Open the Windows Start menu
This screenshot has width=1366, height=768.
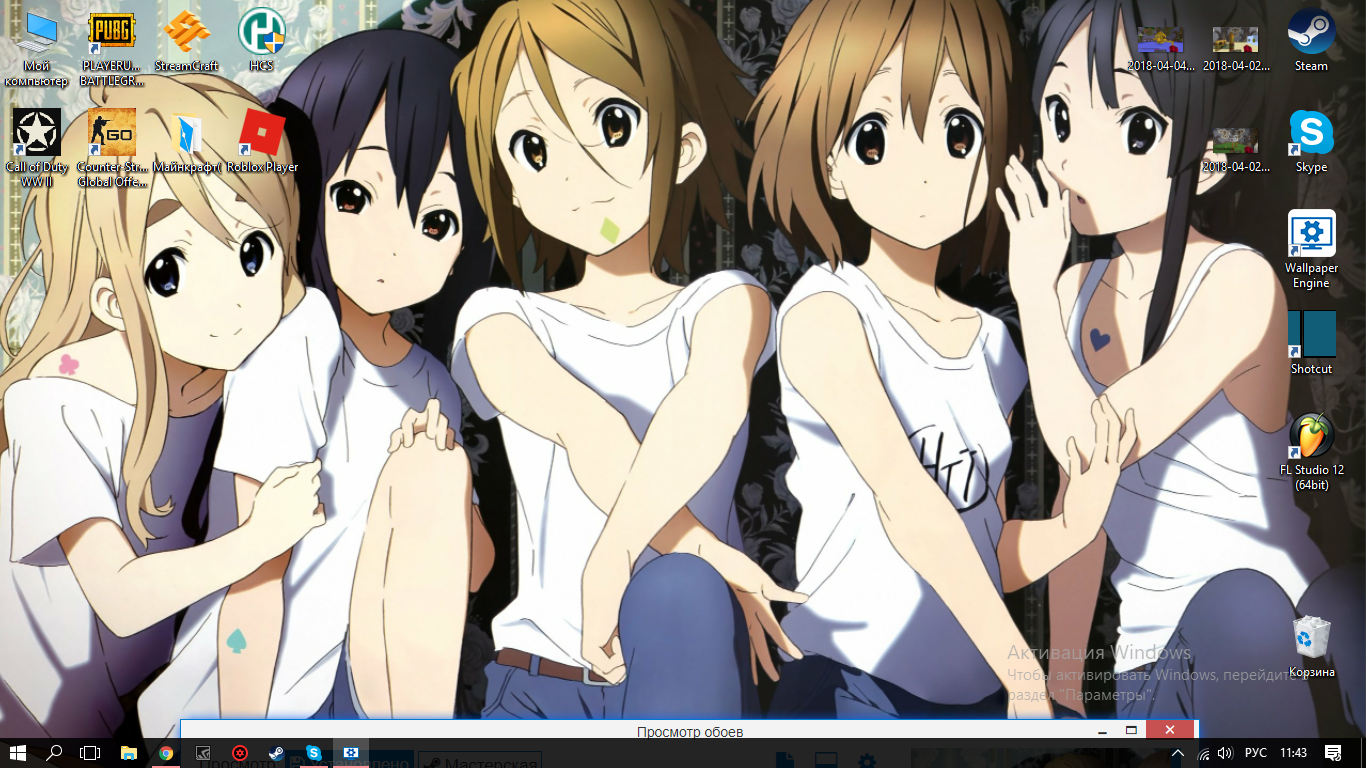pyautogui.click(x=18, y=752)
